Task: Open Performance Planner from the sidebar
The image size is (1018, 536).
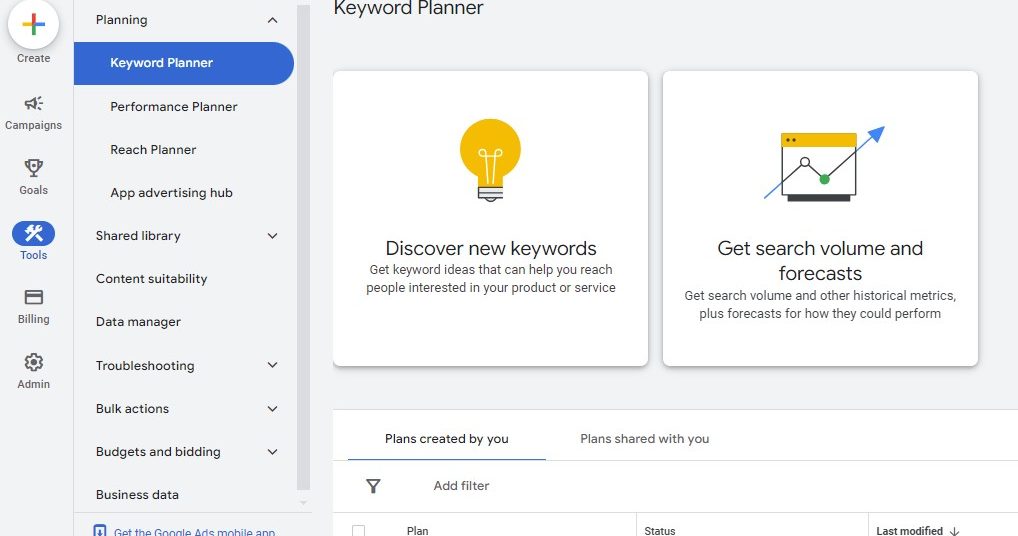Action: click(x=174, y=107)
